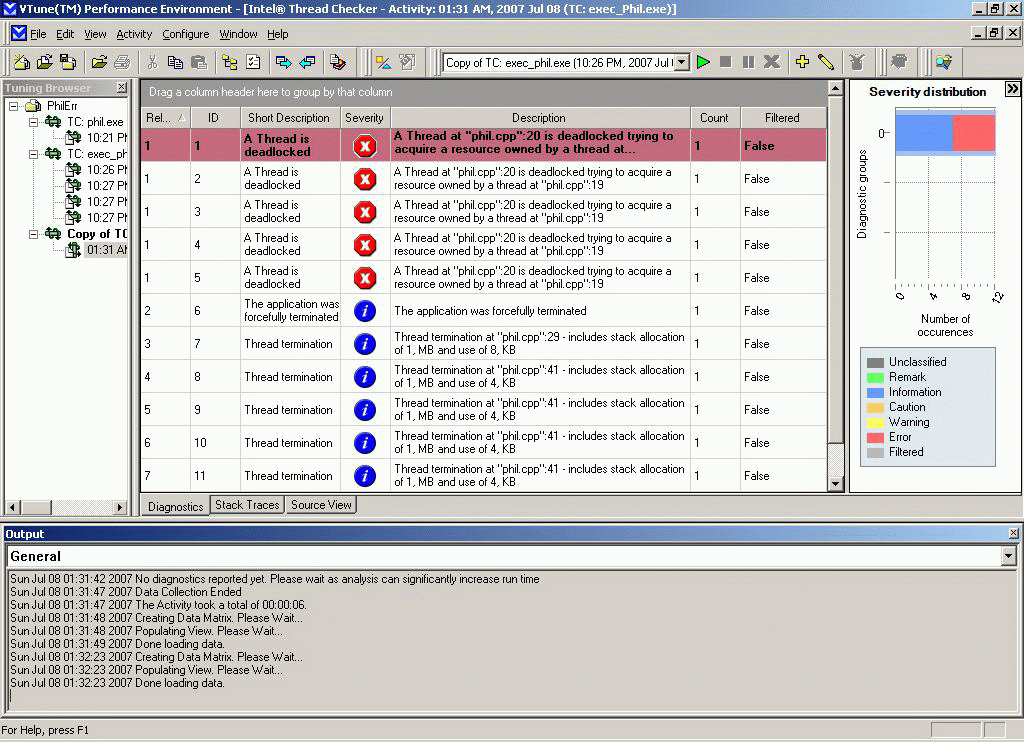Click the blue Information bar in severity chart
Screen dimensions: 1024x742
point(923,133)
